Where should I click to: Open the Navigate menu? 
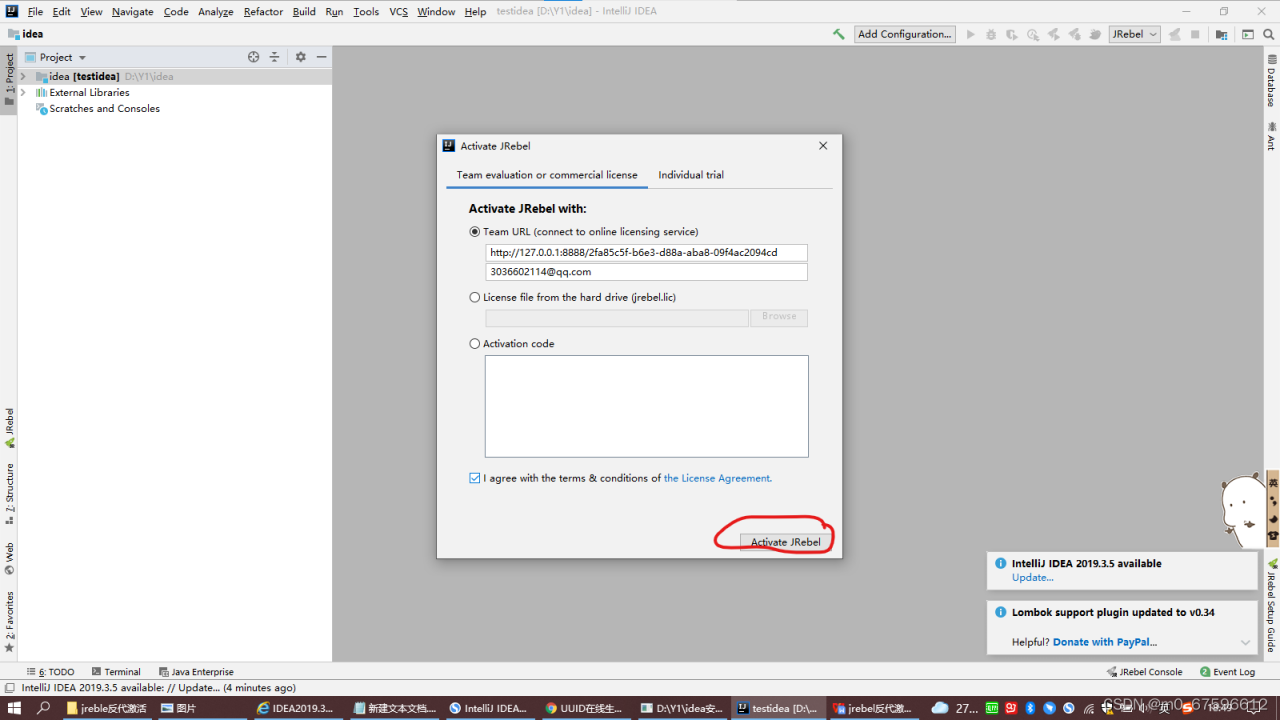133,12
